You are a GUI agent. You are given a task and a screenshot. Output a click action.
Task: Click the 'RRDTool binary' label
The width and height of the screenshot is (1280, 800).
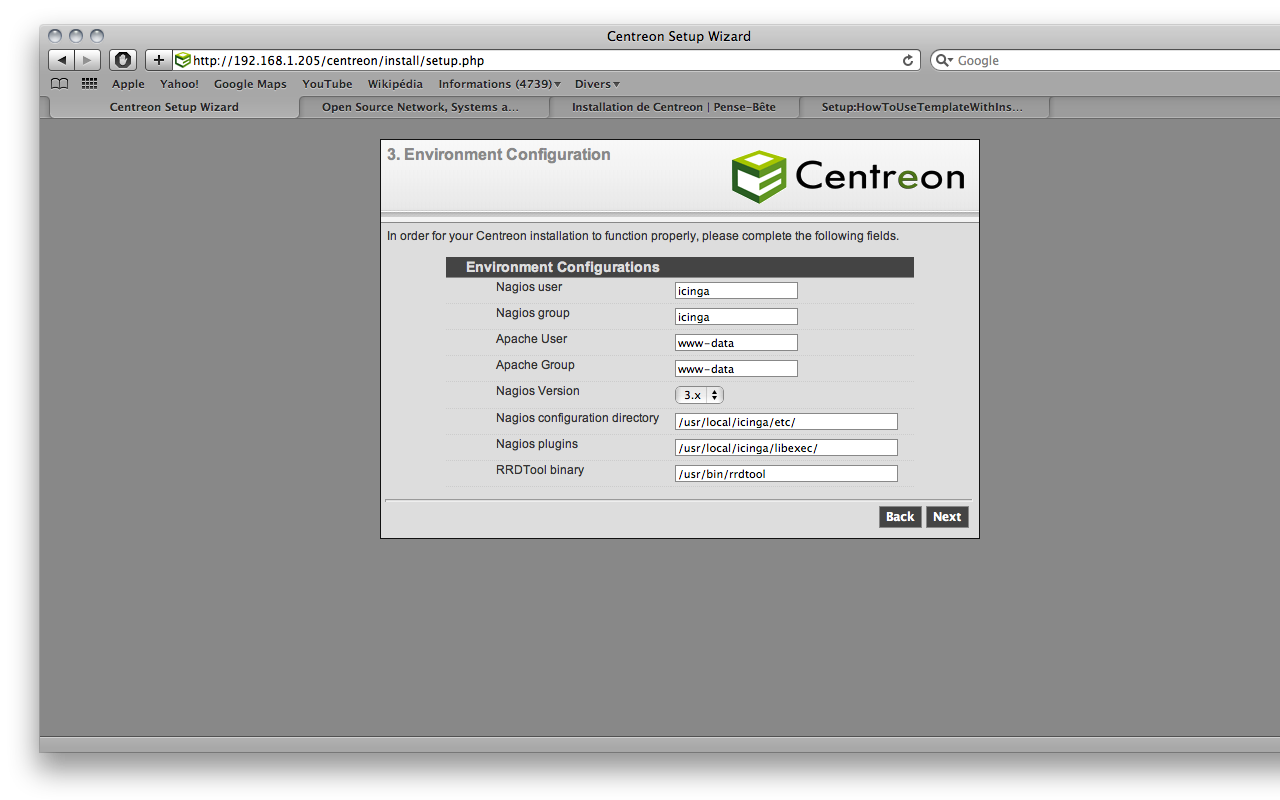pyautogui.click(x=540, y=470)
